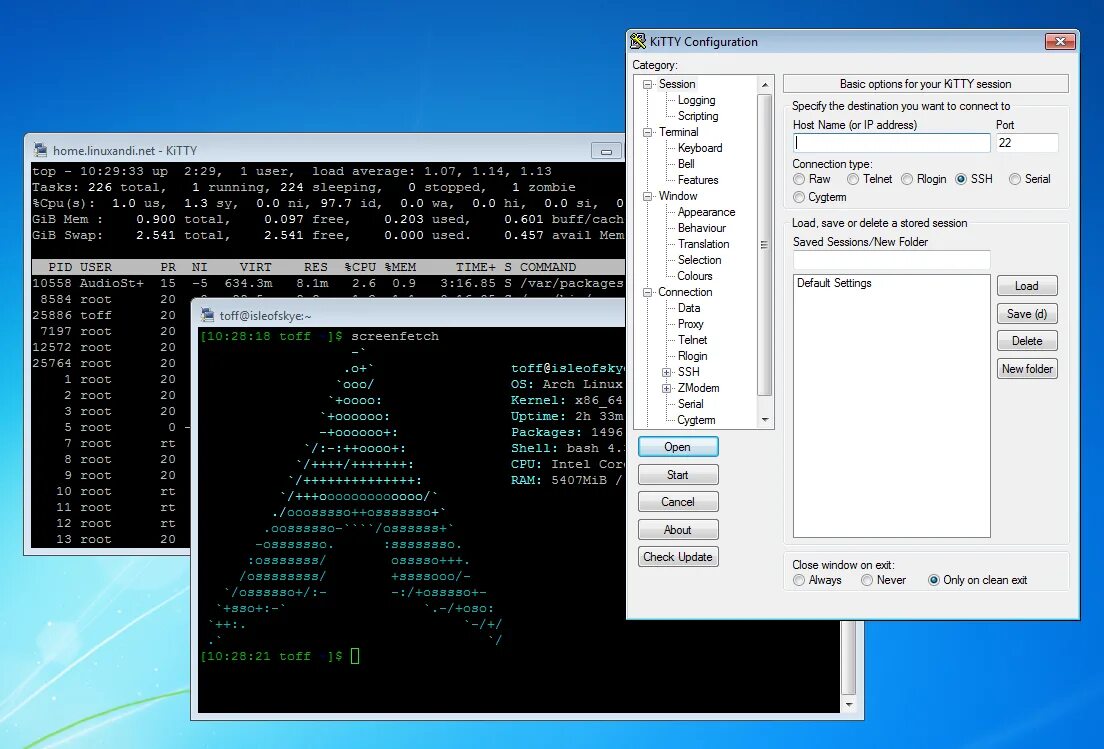Viewport: 1104px width, 749px height.
Task: Select the Proxy category
Action: (690, 324)
